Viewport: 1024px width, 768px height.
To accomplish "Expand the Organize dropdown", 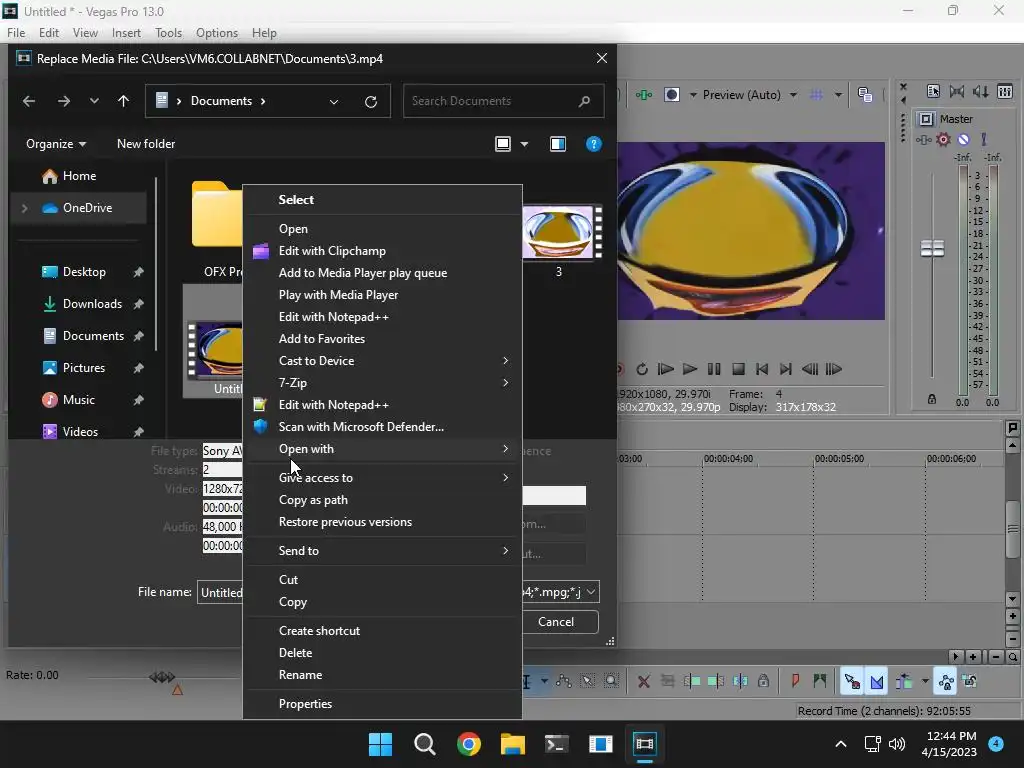I will click(x=56, y=144).
